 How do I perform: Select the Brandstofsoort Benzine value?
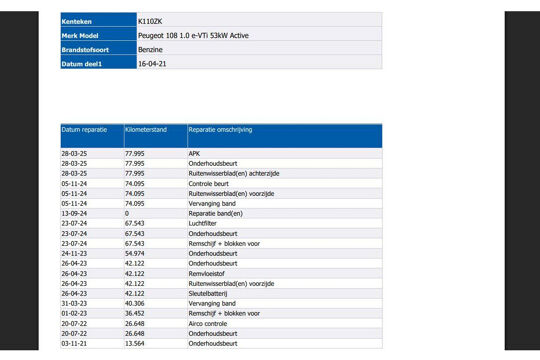tap(150, 50)
